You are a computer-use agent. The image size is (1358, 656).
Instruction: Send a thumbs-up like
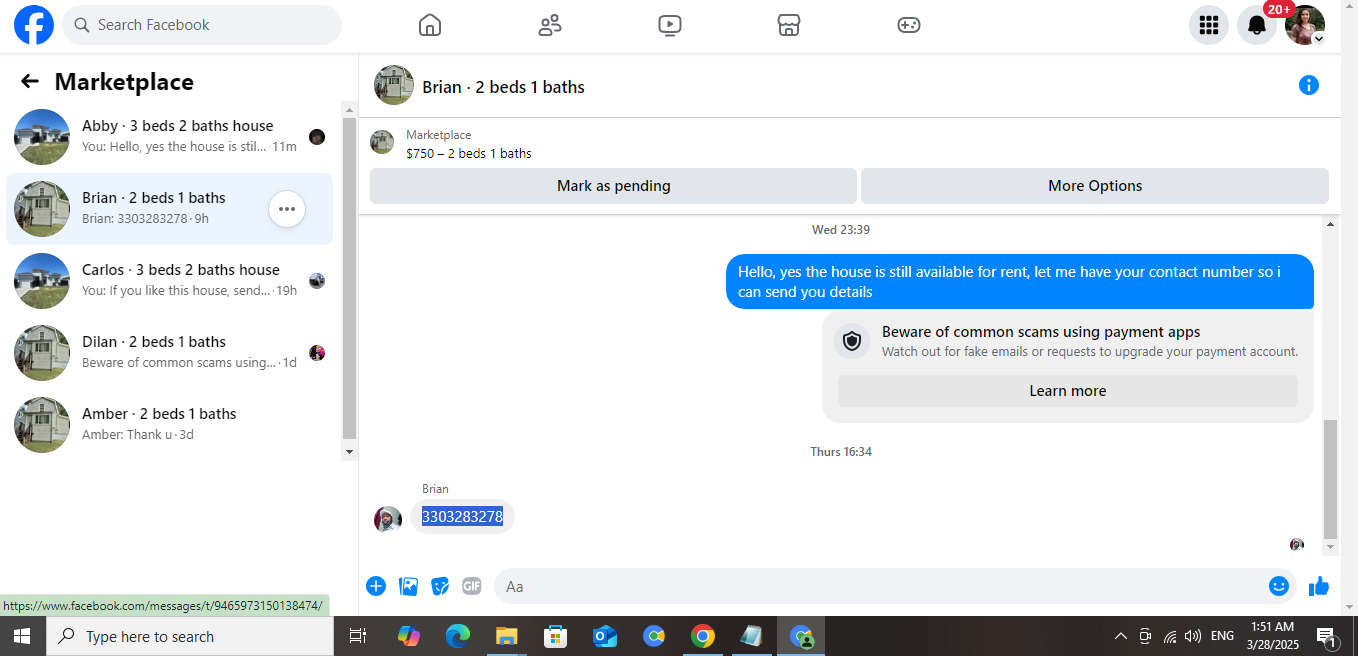pyautogui.click(x=1319, y=586)
